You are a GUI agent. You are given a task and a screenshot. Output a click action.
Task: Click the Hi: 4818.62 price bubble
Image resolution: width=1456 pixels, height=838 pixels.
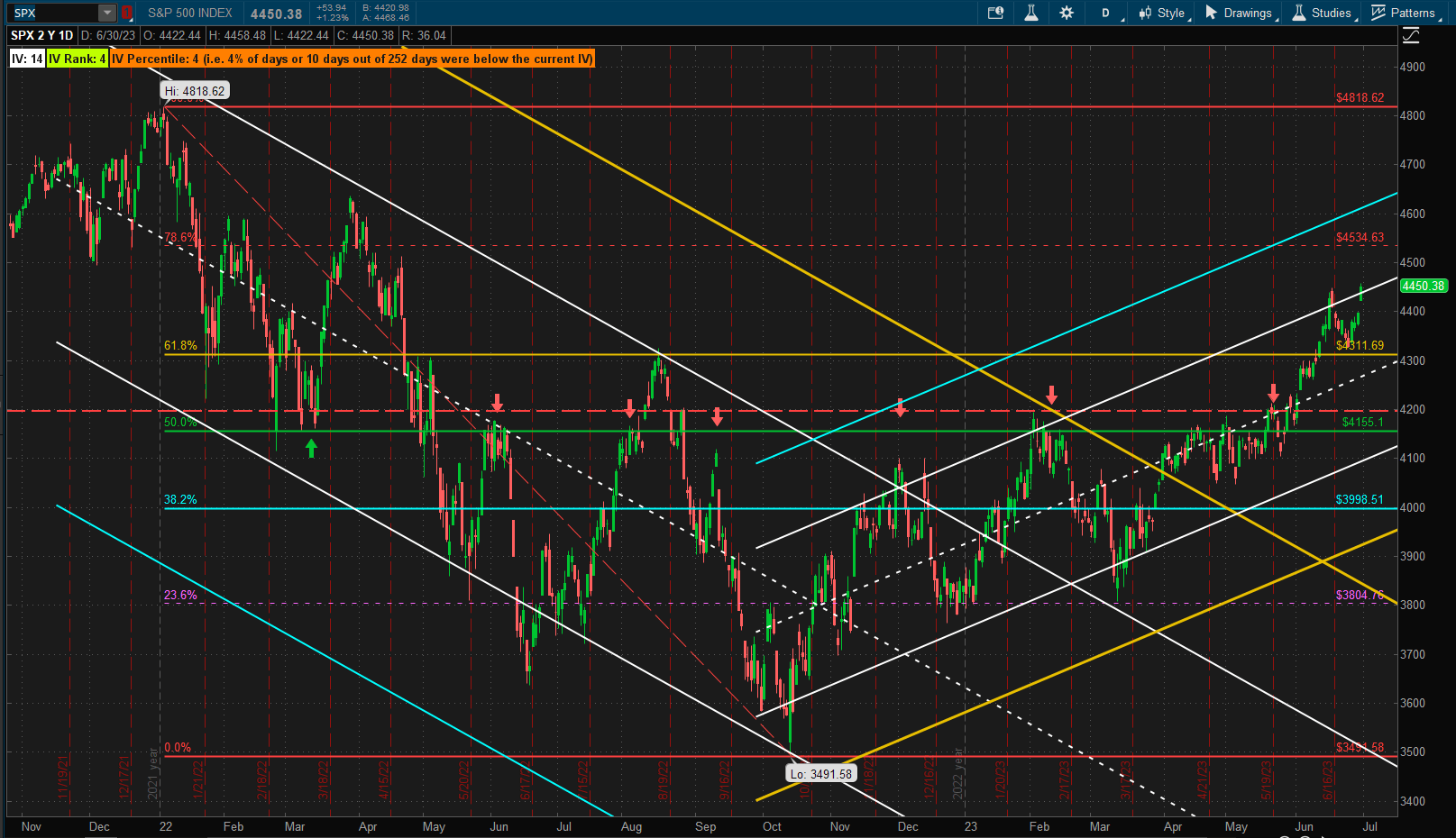pos(196,91)
